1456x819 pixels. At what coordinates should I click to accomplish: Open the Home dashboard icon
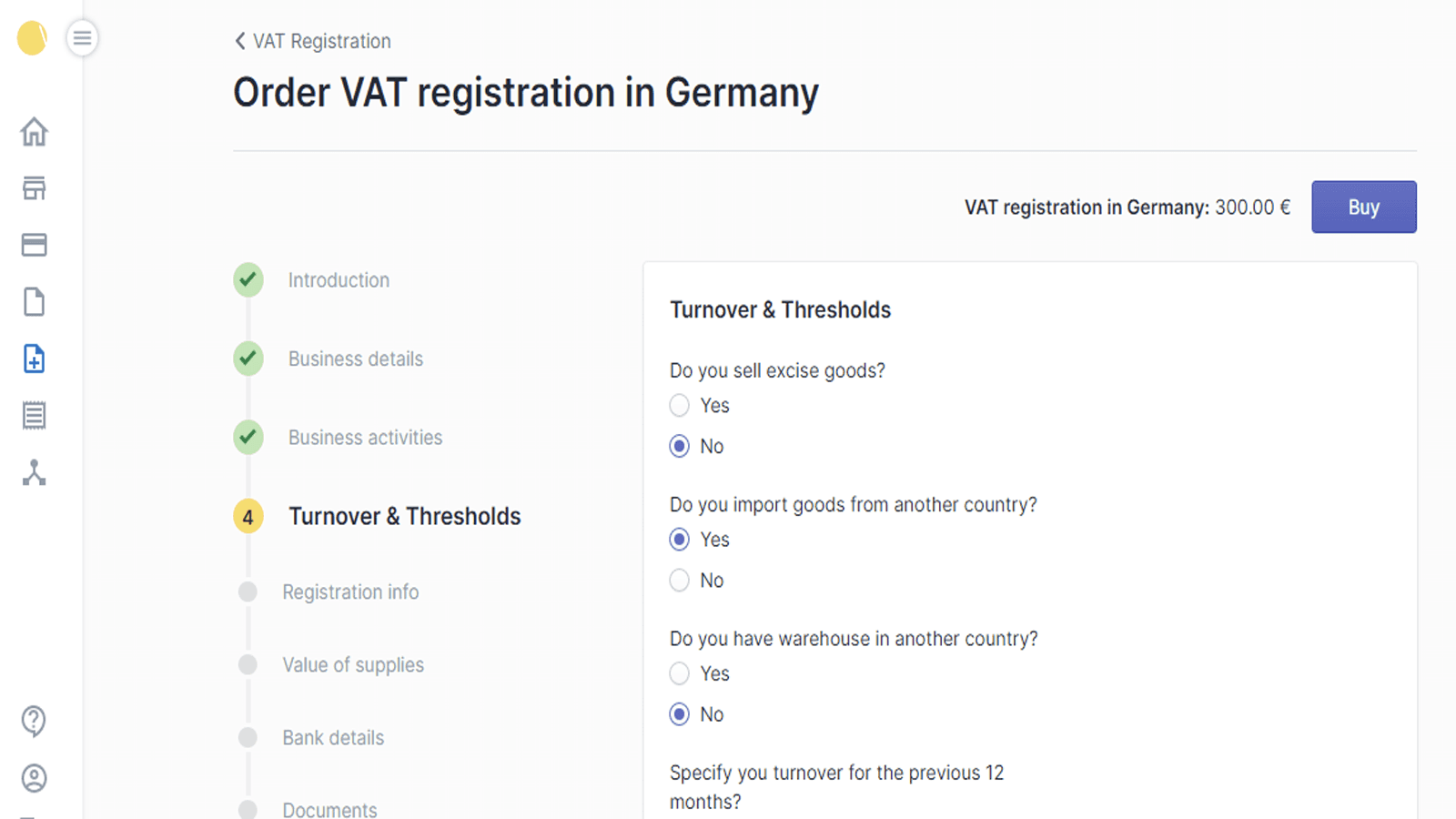coord(34,132)
